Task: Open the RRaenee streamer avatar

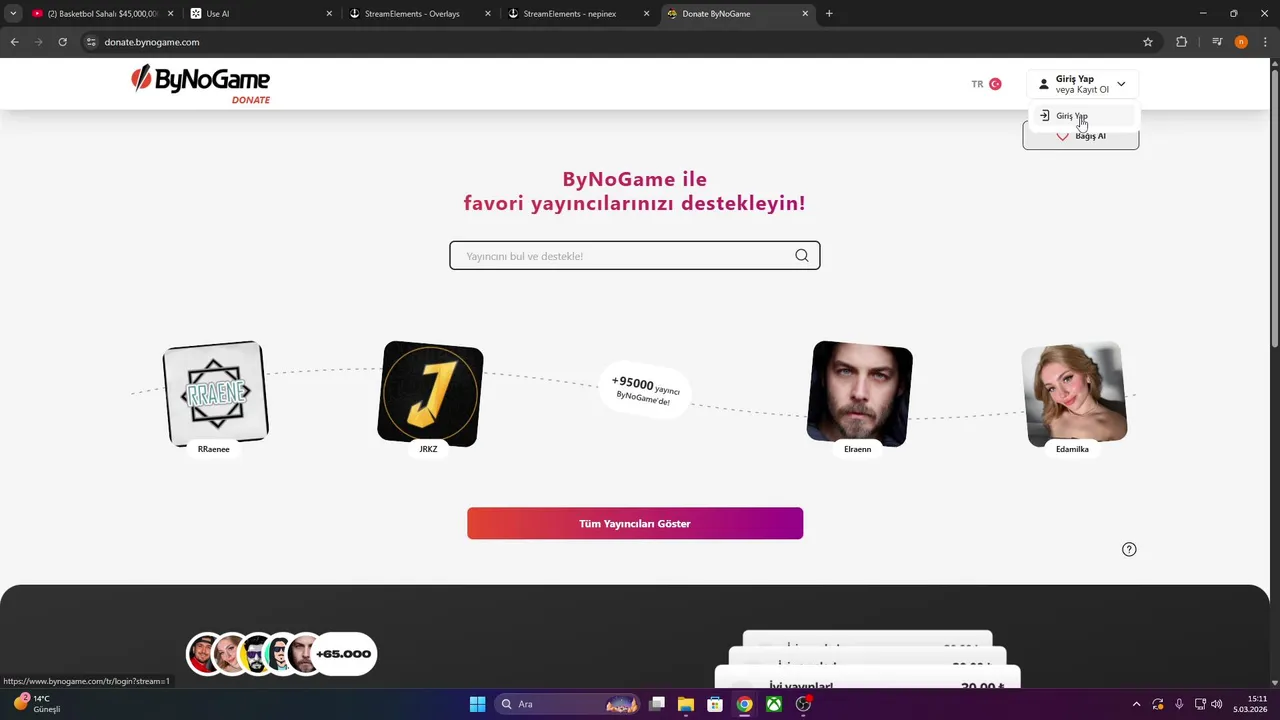Action: 215,393
